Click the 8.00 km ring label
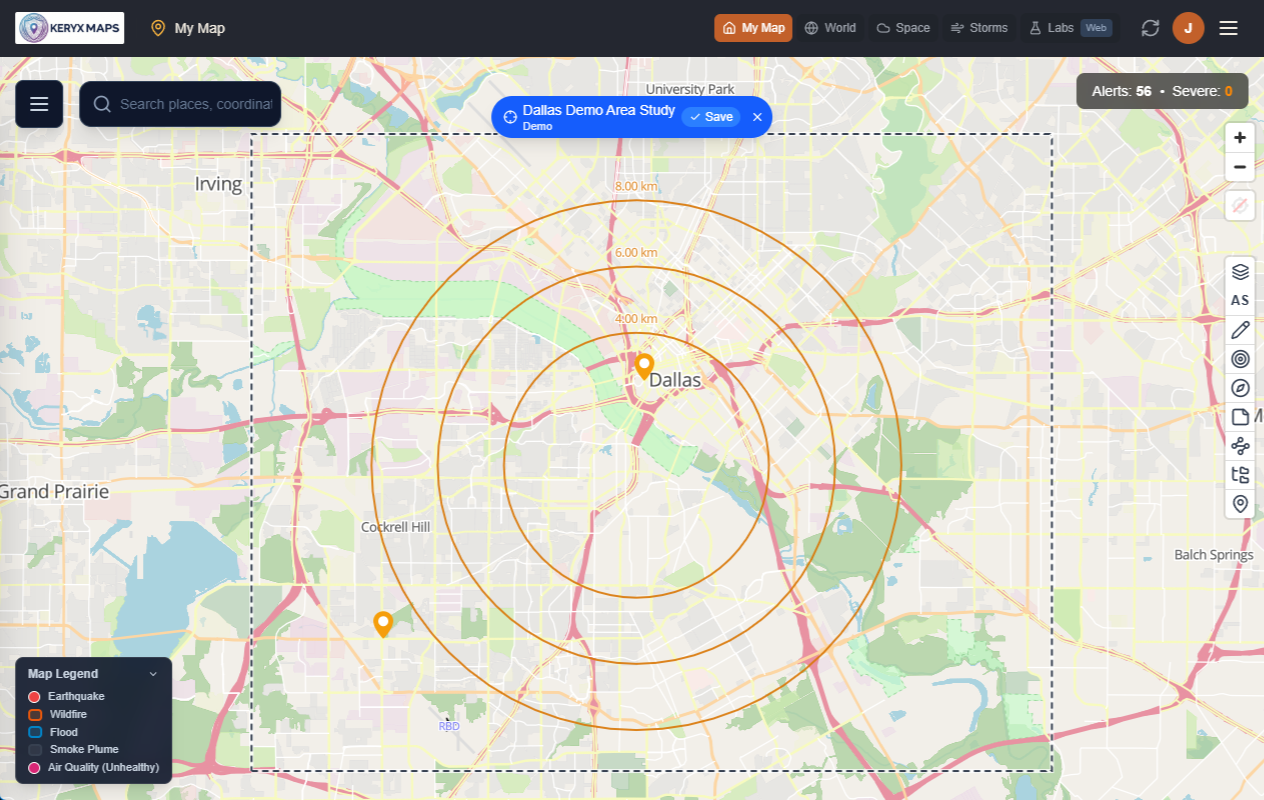Viewport: 1264px width, 800px height. 636,187
